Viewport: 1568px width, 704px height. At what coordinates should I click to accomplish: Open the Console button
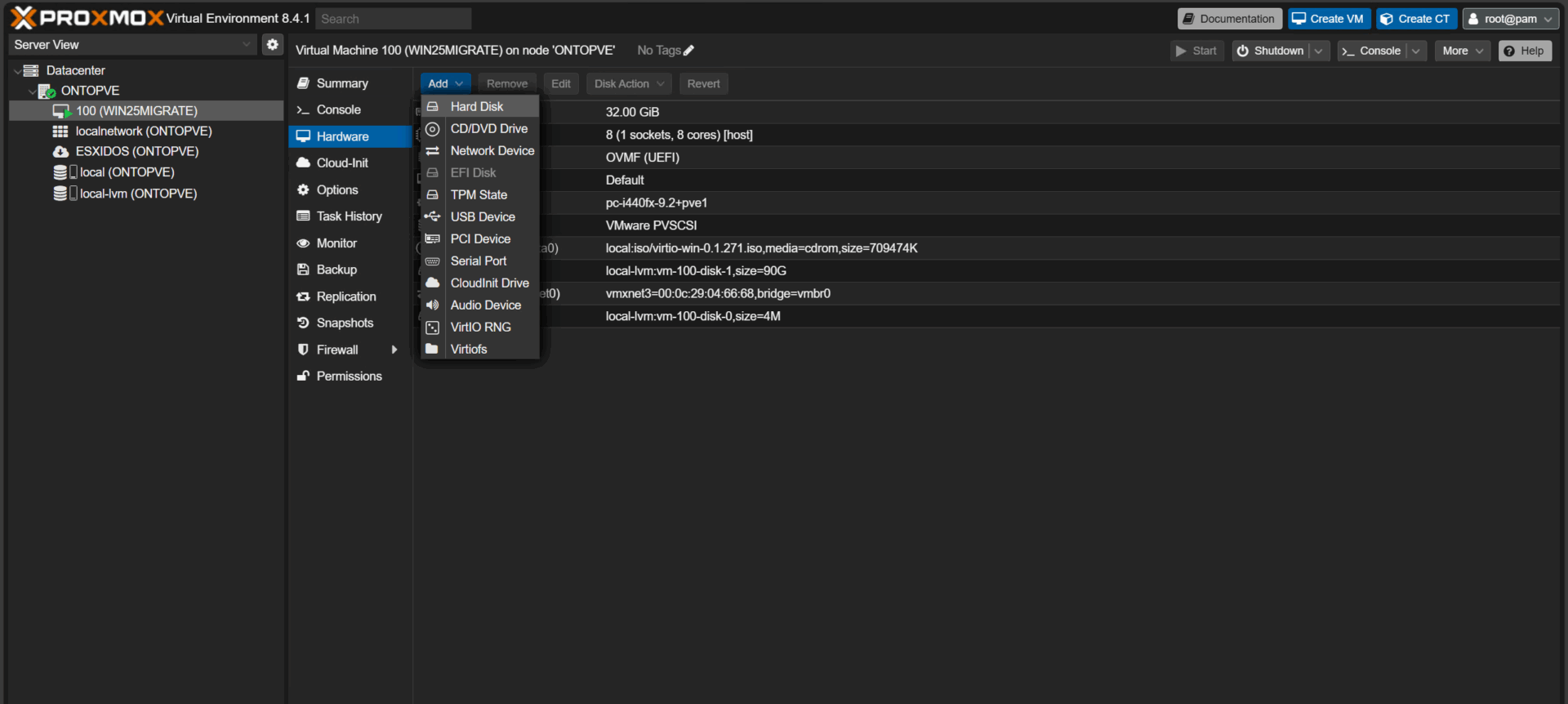click(x=1372, y=51)
